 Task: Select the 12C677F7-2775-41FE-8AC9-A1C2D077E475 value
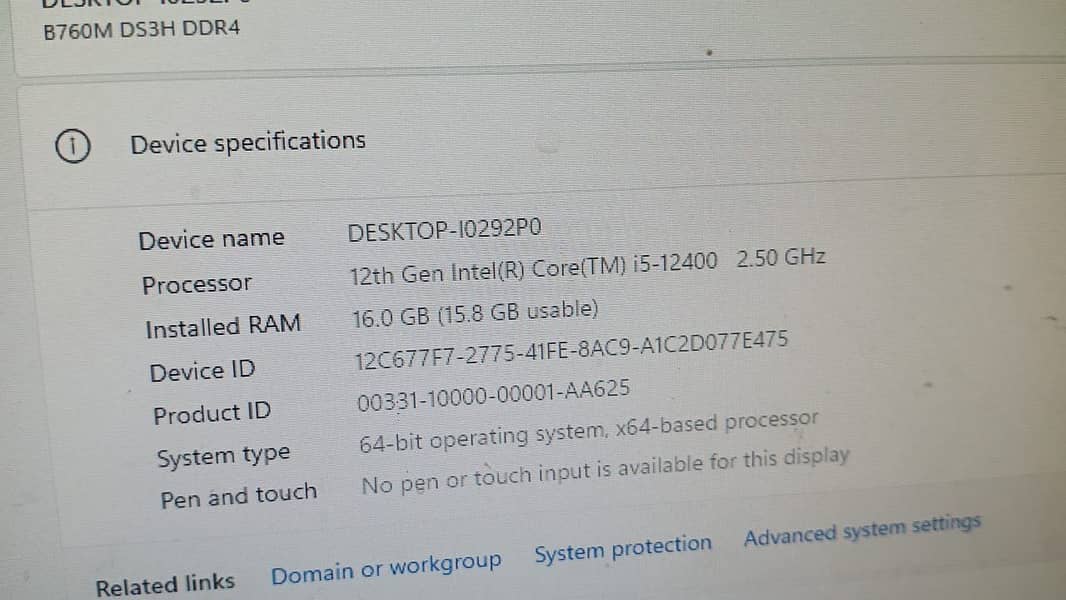pyautogui.click(x=571, y=351)
